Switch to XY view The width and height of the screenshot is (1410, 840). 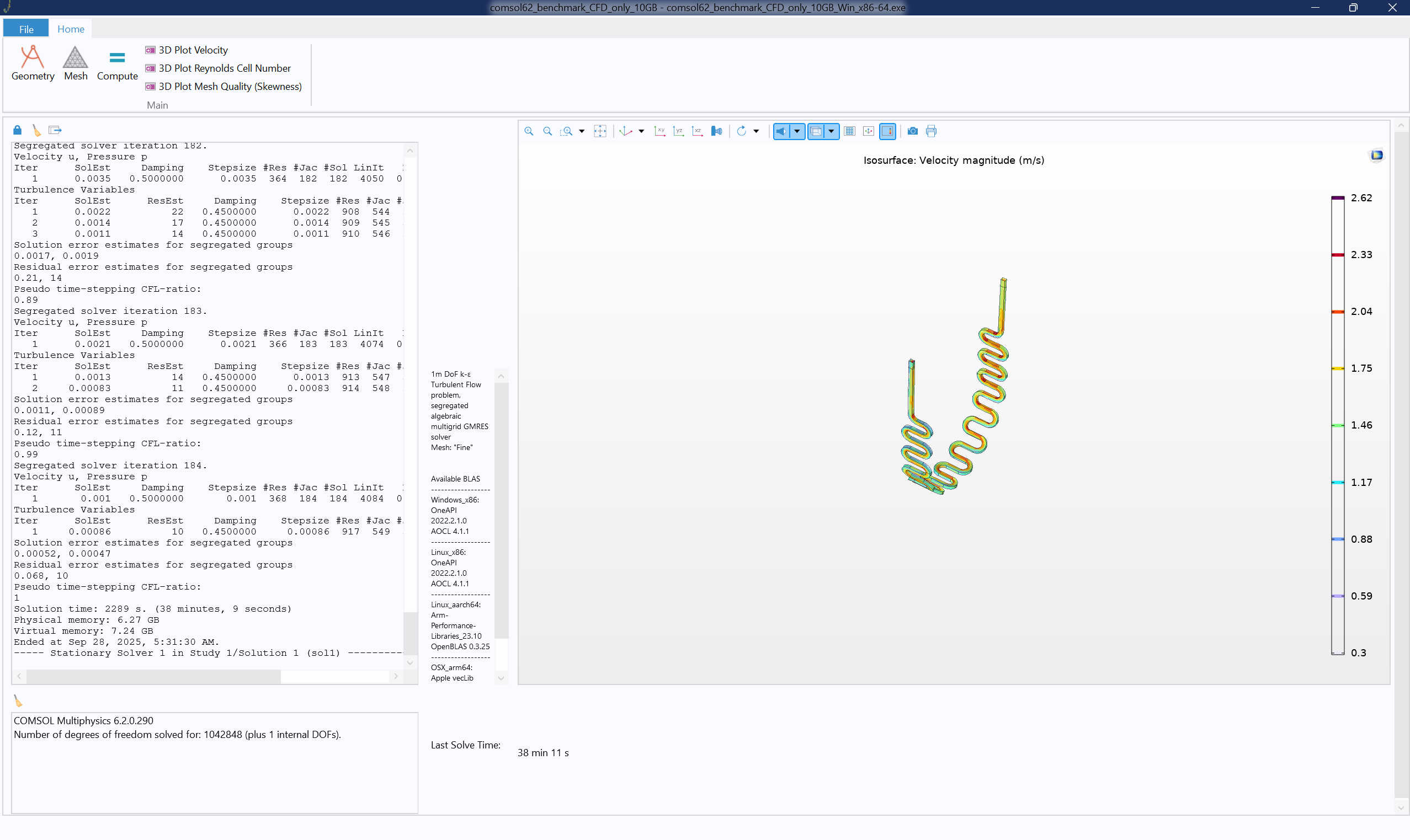click(x=659, y=131)
